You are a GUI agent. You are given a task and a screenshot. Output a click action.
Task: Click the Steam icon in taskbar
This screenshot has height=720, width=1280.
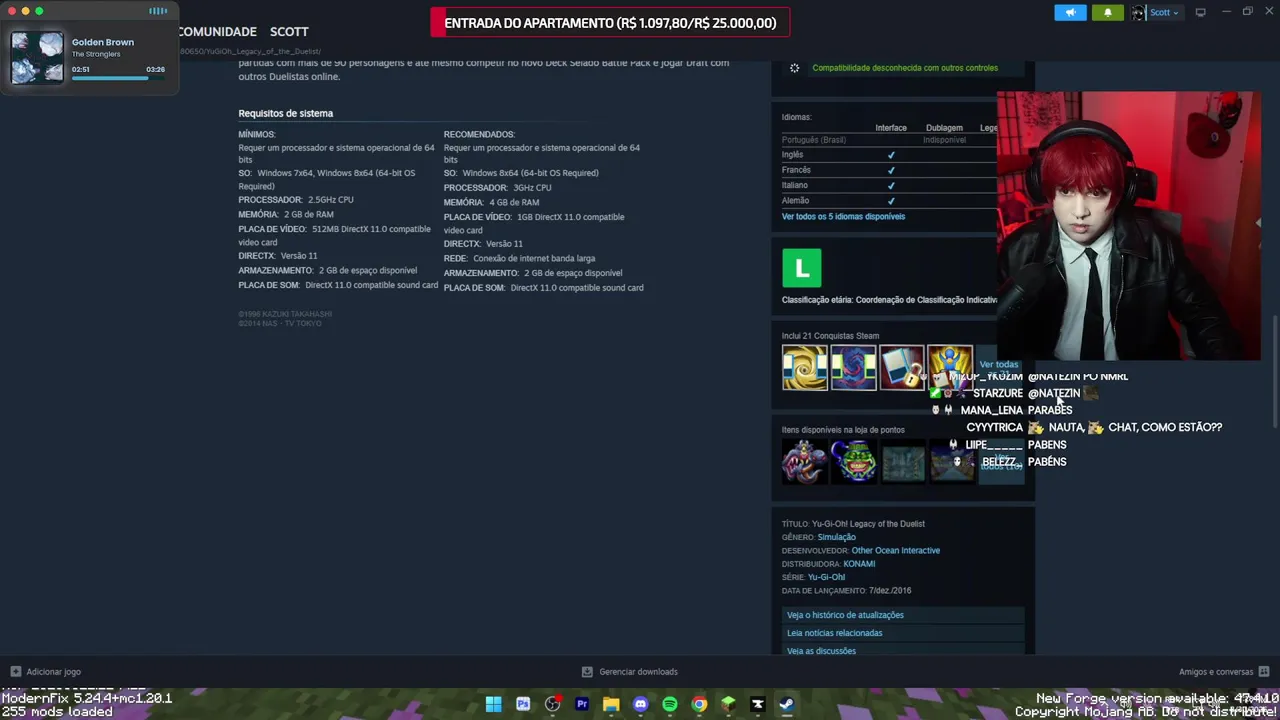pyautogui.click(x=787, y=704)
